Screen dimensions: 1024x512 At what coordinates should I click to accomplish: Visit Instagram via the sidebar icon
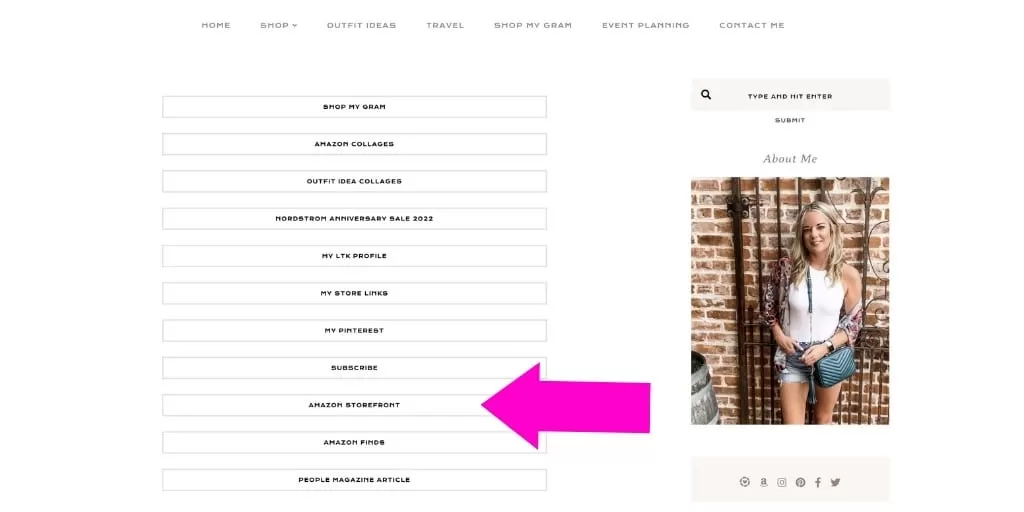pos(782,482)
